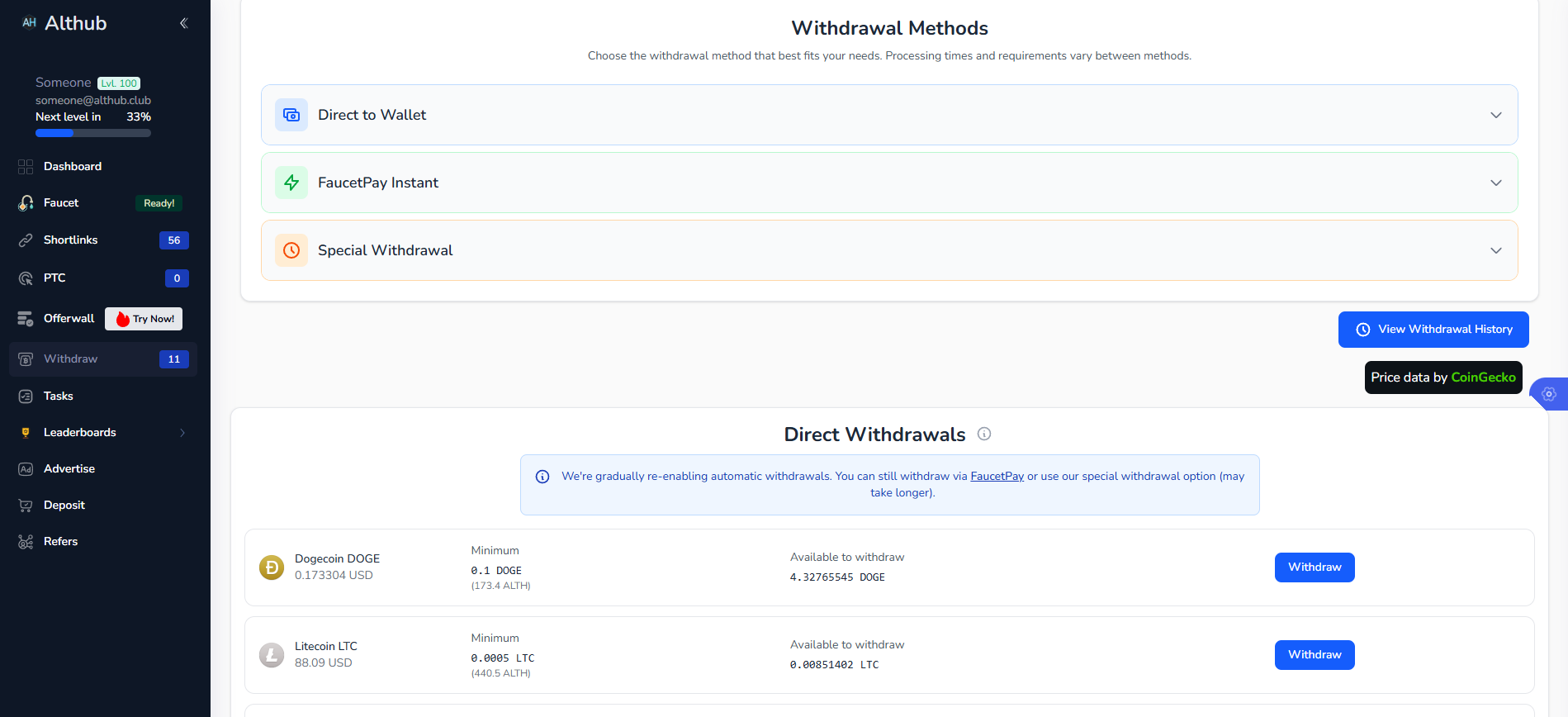Viewport: 1568px width, 717px height.
Task: Open the floating settings gear button
Action: pos(1549,394)
